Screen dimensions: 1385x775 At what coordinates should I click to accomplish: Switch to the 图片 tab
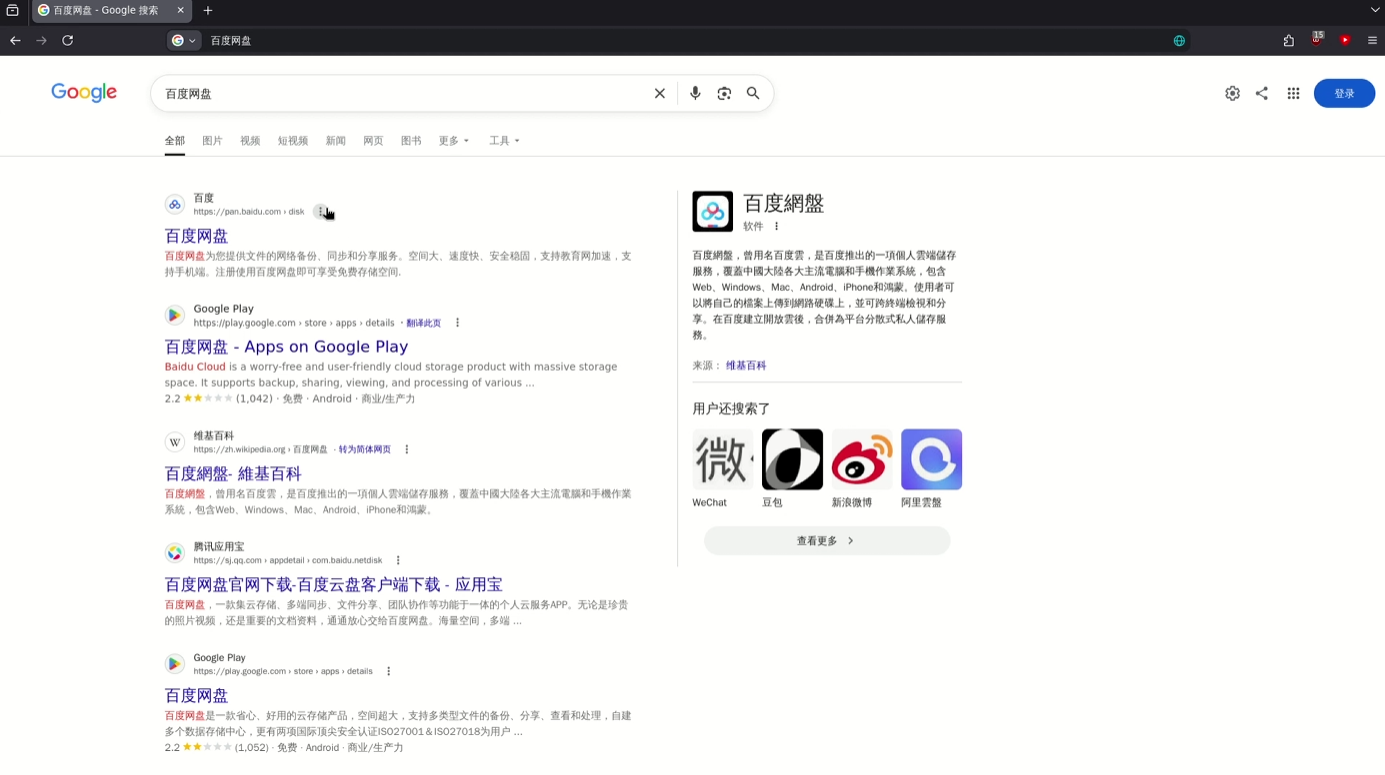212,141
